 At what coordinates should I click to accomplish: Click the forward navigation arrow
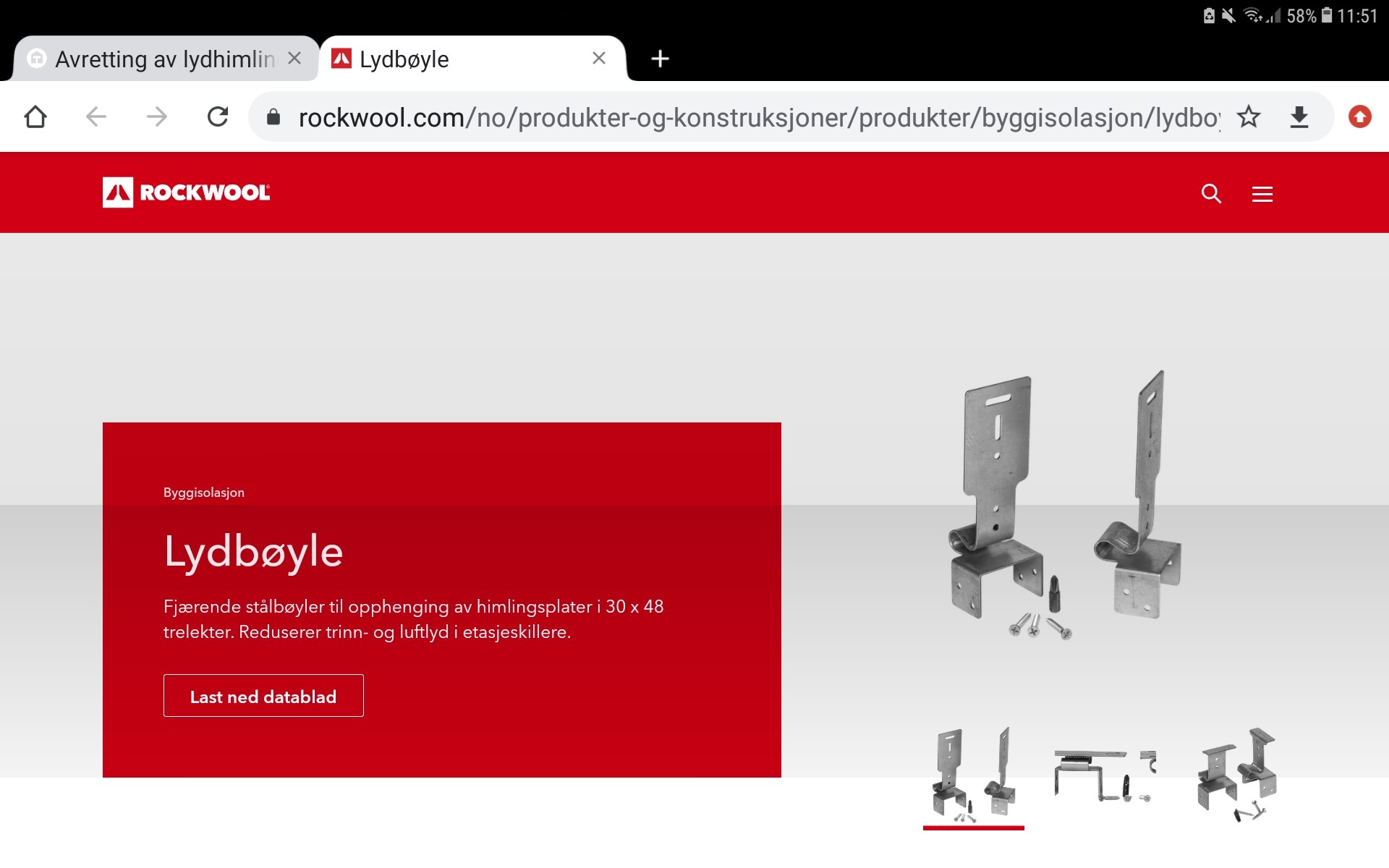click(156, 116)
